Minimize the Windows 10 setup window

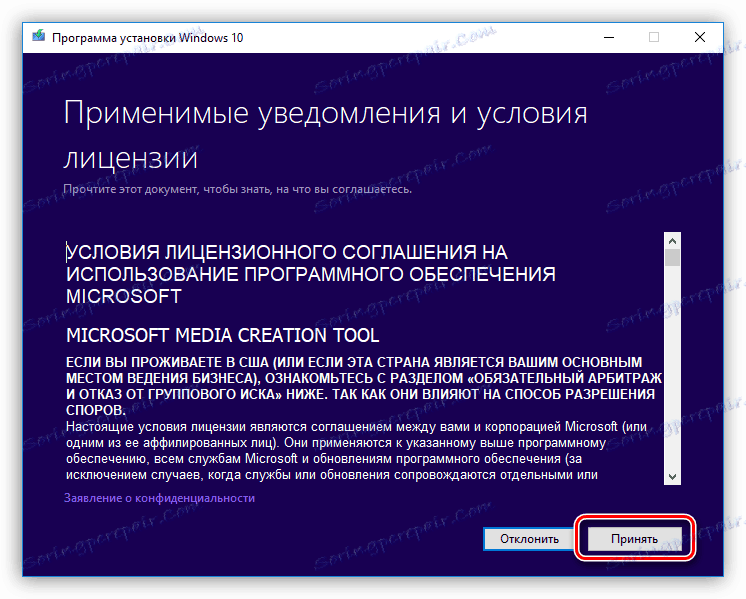[609, 37]
